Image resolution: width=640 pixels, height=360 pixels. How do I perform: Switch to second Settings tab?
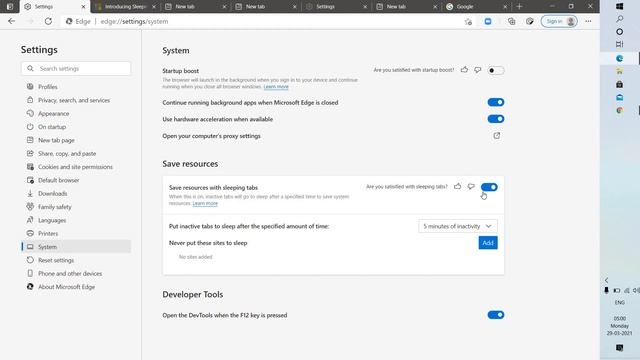coord(336,7)
